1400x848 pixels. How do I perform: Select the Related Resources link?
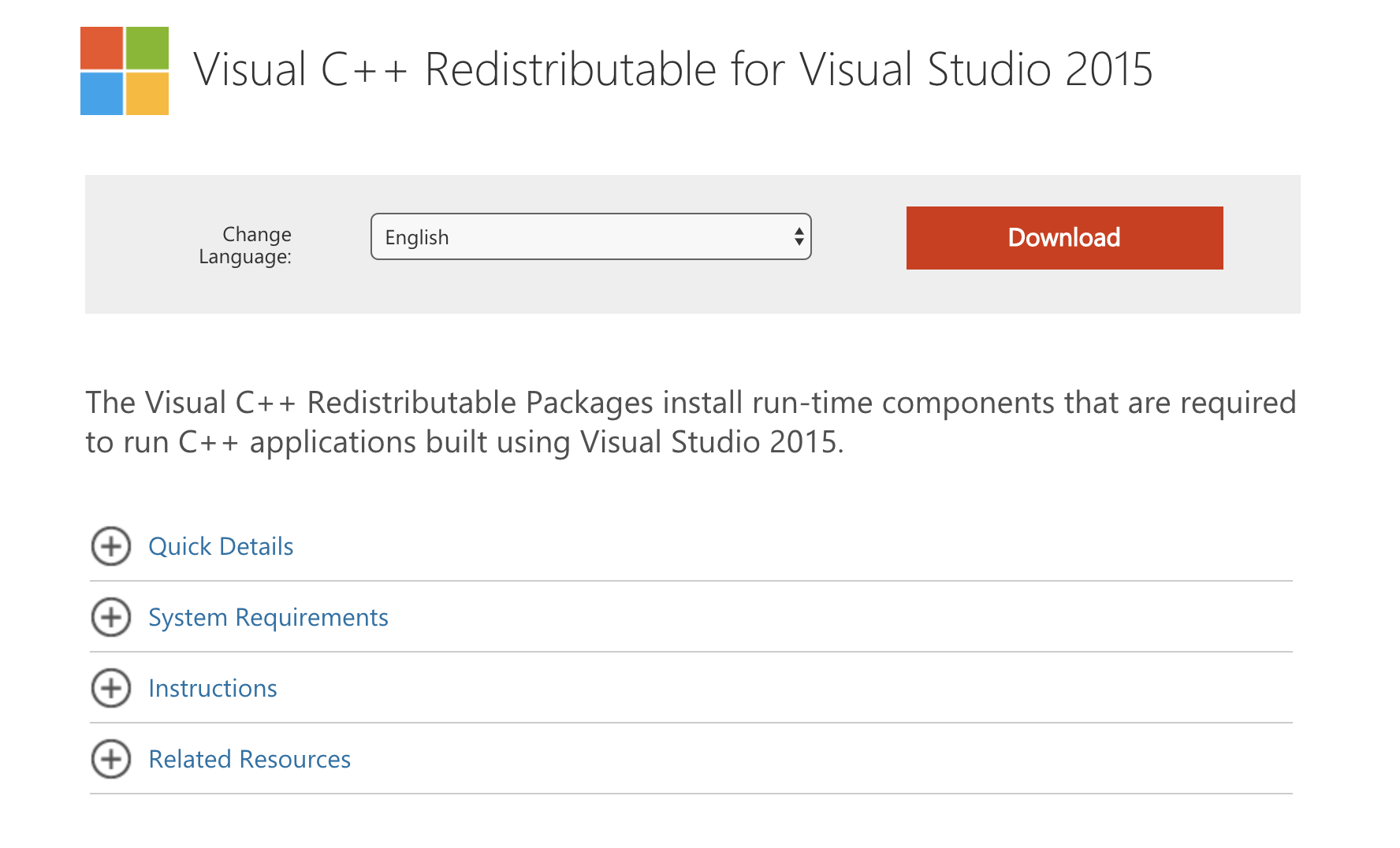coord(249,759)
